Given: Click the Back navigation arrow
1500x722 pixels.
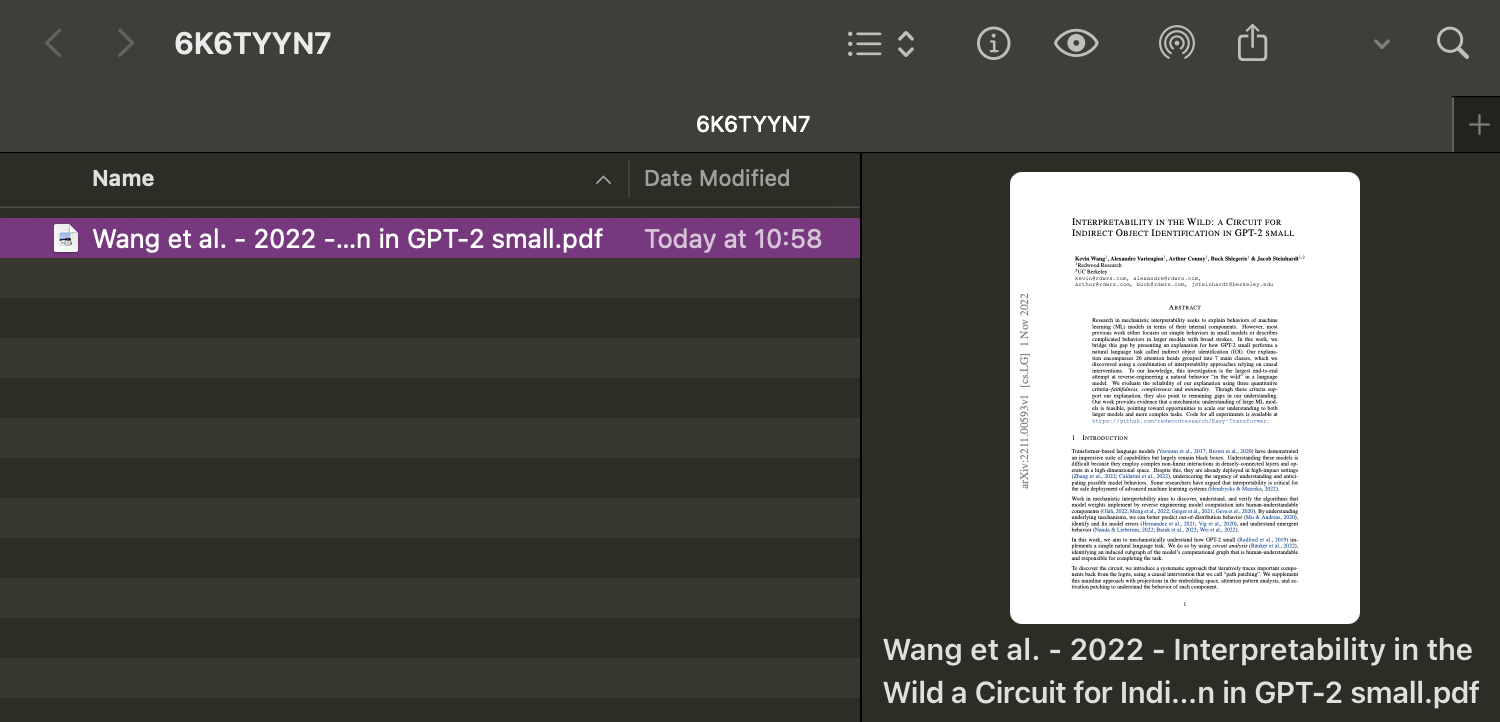Looking at the screenshot, I should (x=54, y=44).
